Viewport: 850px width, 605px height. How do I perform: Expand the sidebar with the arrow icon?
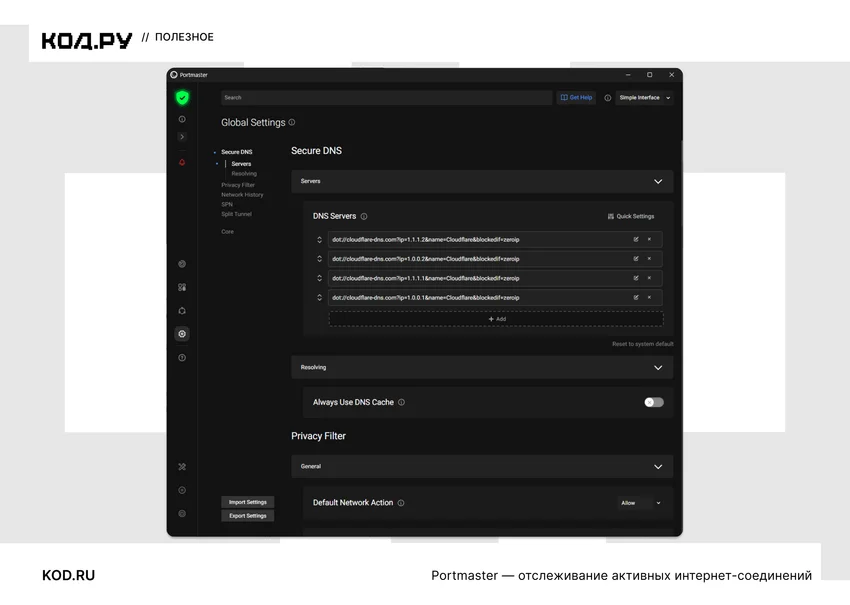pyautogui.click(x=182, y=137)
